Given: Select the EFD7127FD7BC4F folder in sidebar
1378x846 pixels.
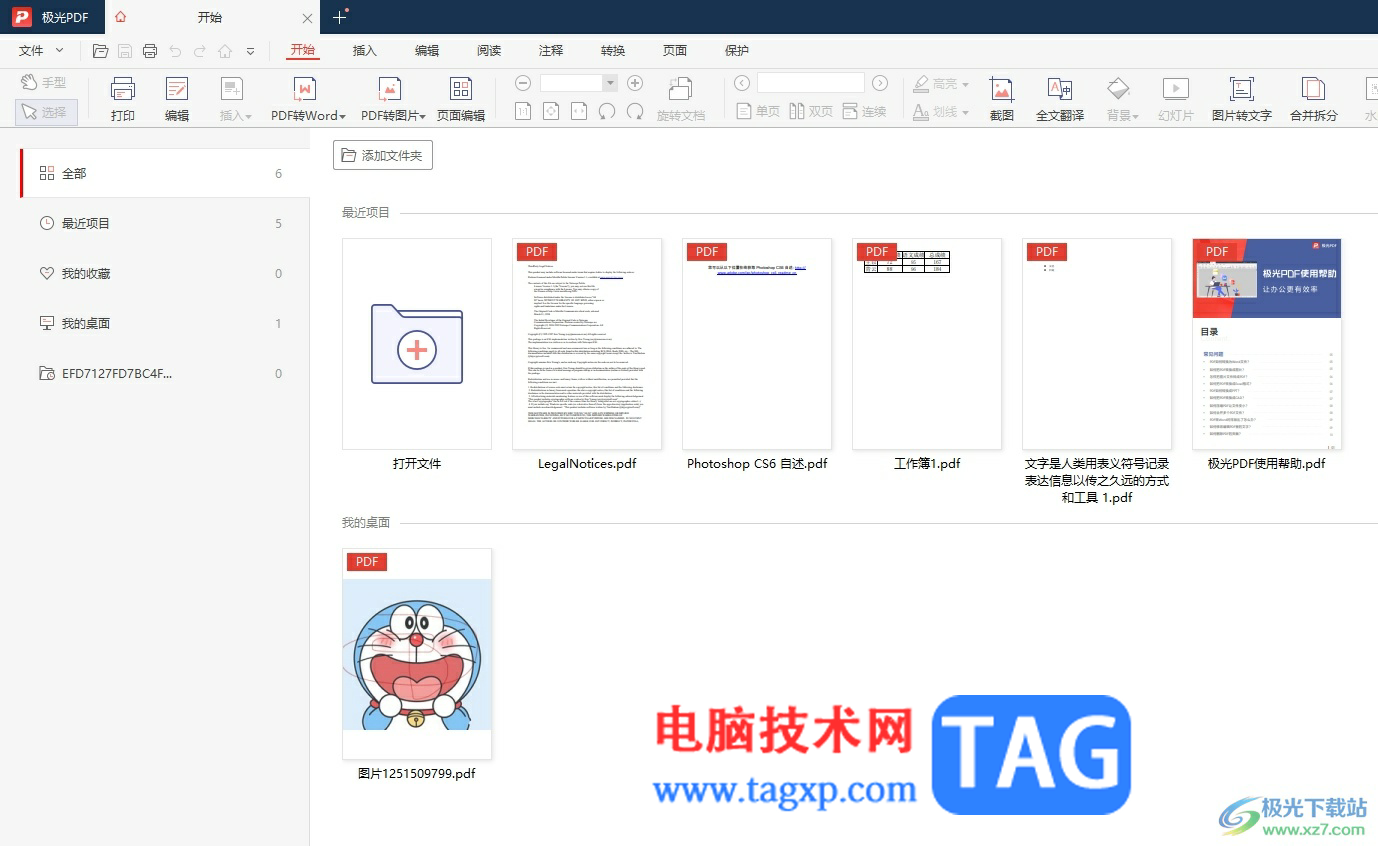Looking at the screenshot, I should (165, 373).
